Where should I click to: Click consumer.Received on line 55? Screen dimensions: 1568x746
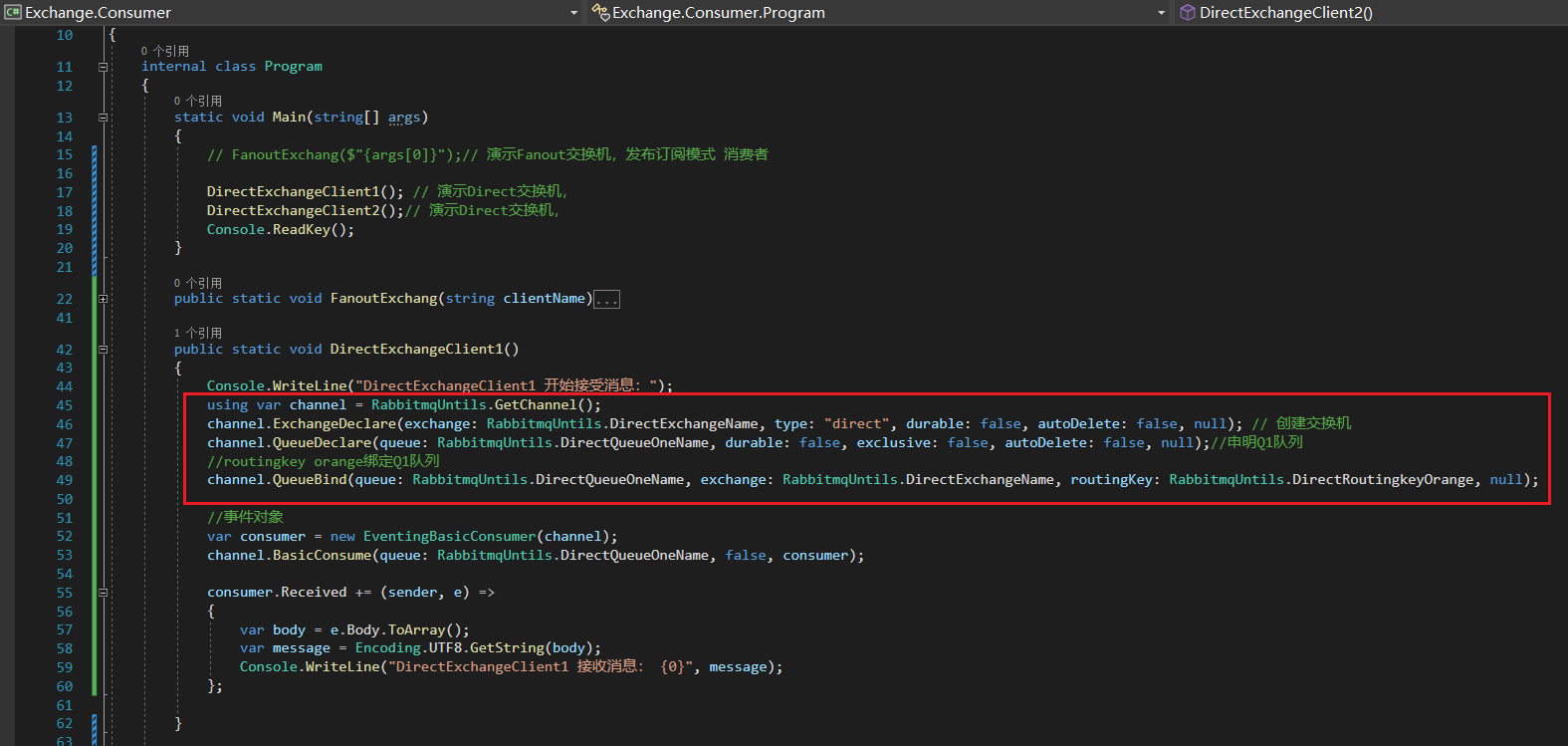click(277, 593)
